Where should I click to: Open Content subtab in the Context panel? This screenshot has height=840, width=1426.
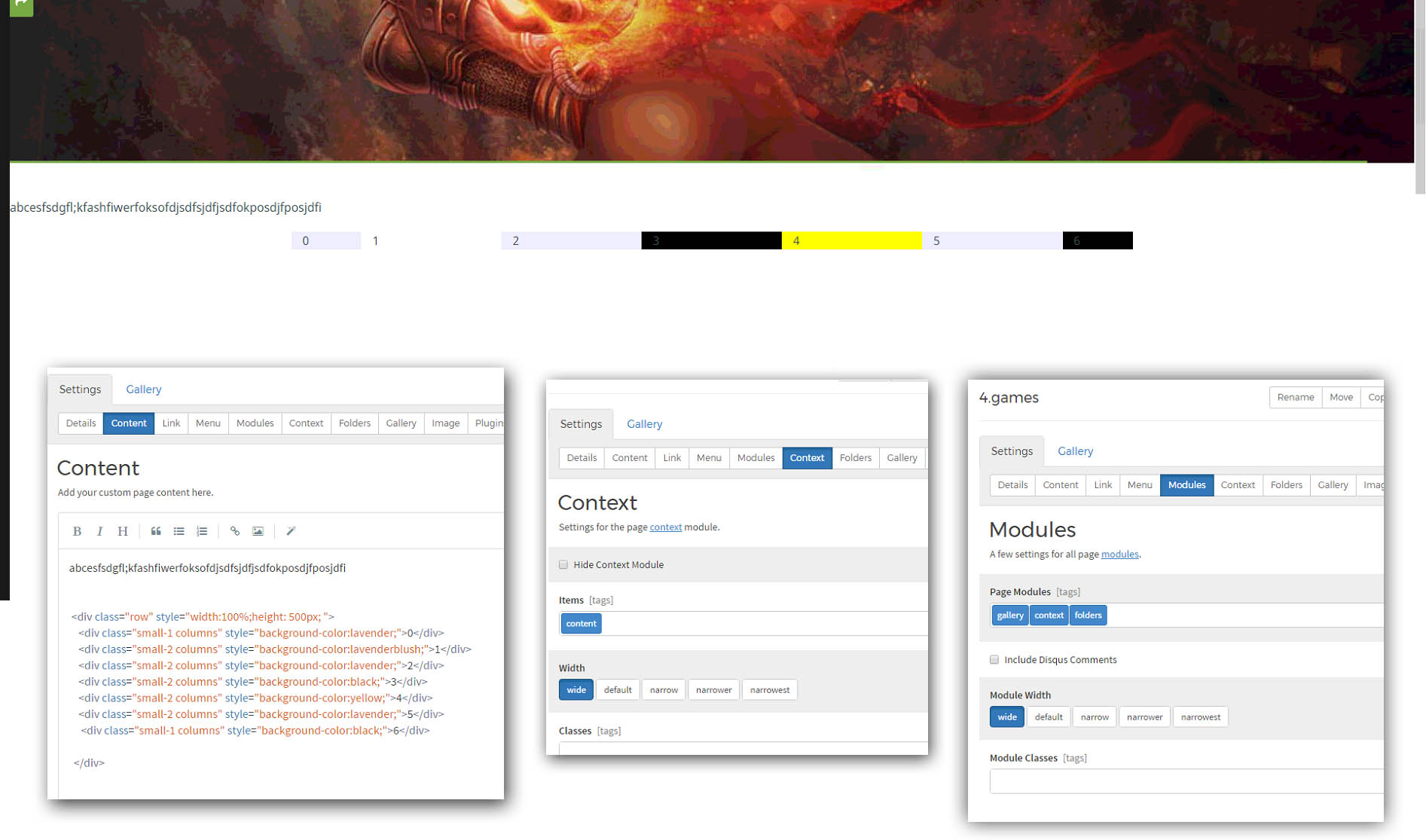[629, 458]
